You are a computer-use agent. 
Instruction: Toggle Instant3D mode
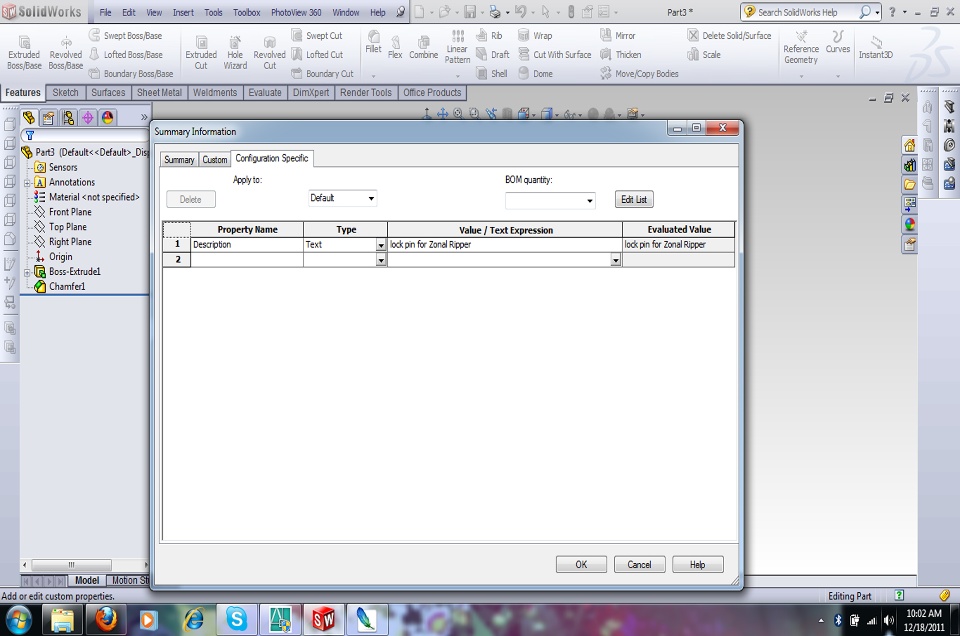coord(876,47)
